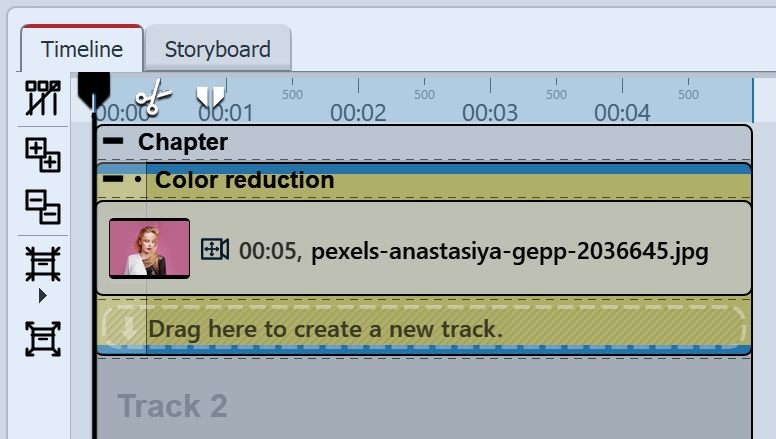Screen dimensions: 776x439
Task: Click the scissors cut icon on the ruler
Action: coord(153,99)
